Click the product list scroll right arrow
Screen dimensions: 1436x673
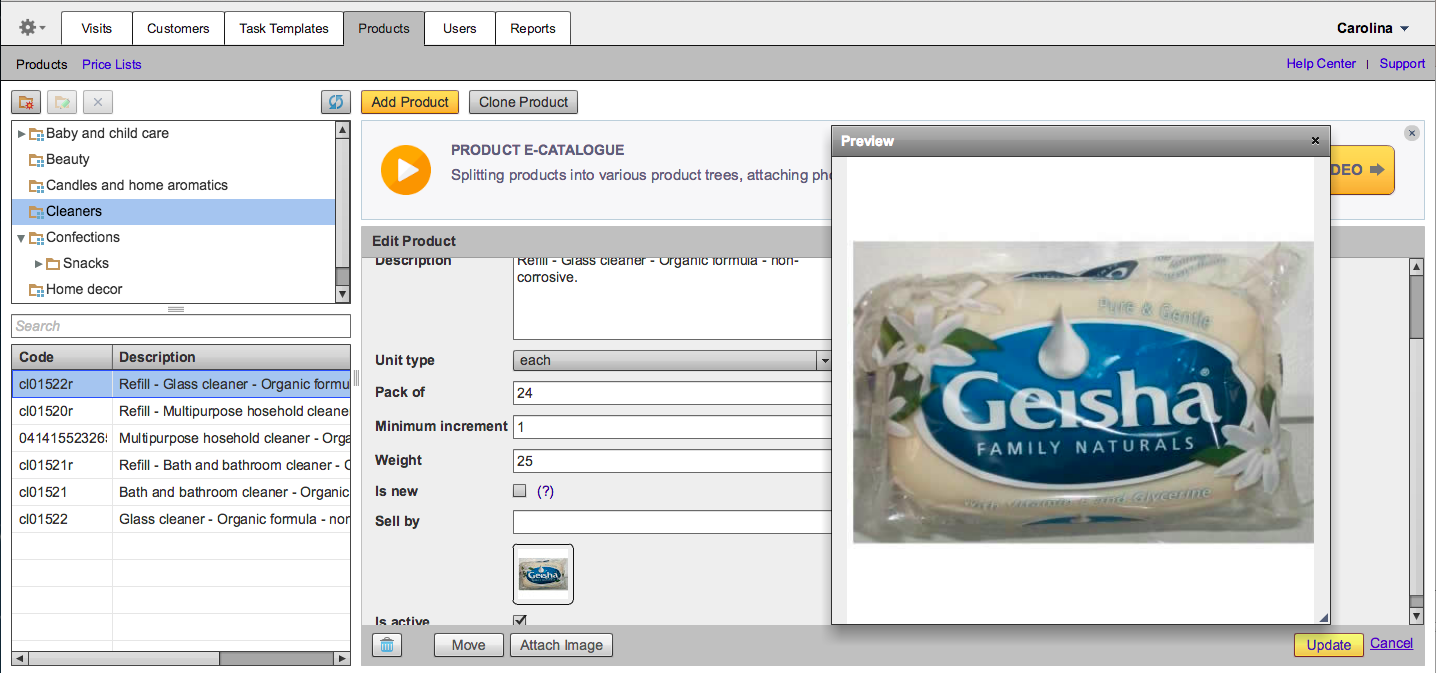[x=343, y=658]
